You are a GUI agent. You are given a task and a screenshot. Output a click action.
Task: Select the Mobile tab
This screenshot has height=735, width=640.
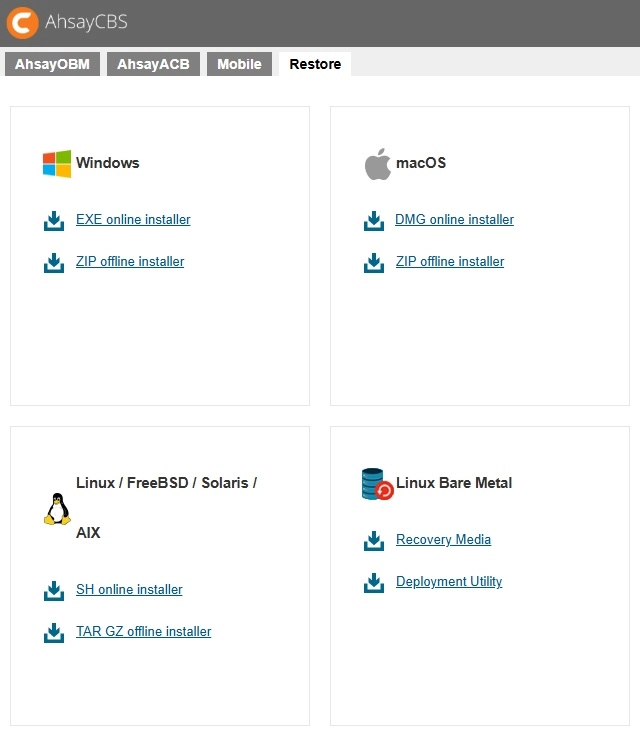[x=239, y=64]
